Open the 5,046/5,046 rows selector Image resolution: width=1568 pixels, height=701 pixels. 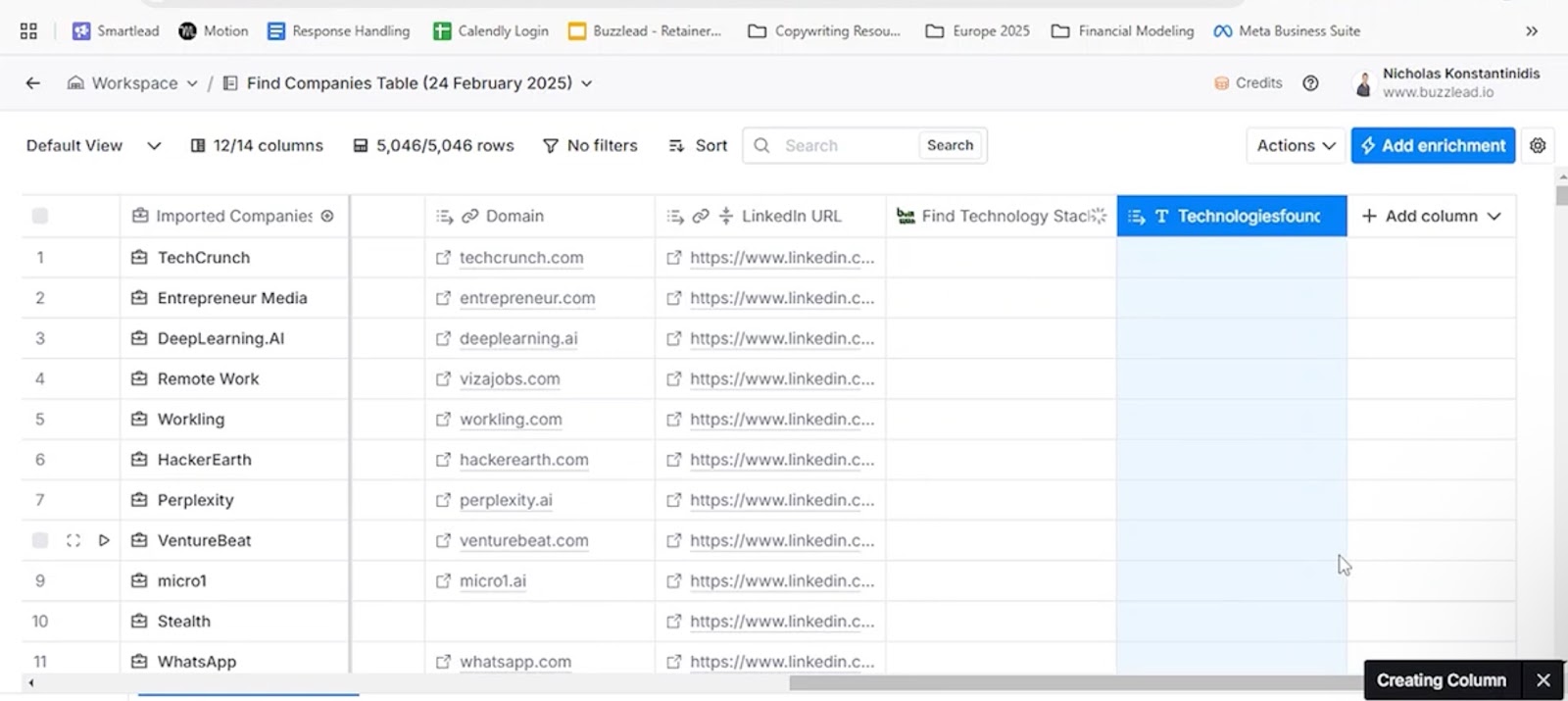[433, 145]
